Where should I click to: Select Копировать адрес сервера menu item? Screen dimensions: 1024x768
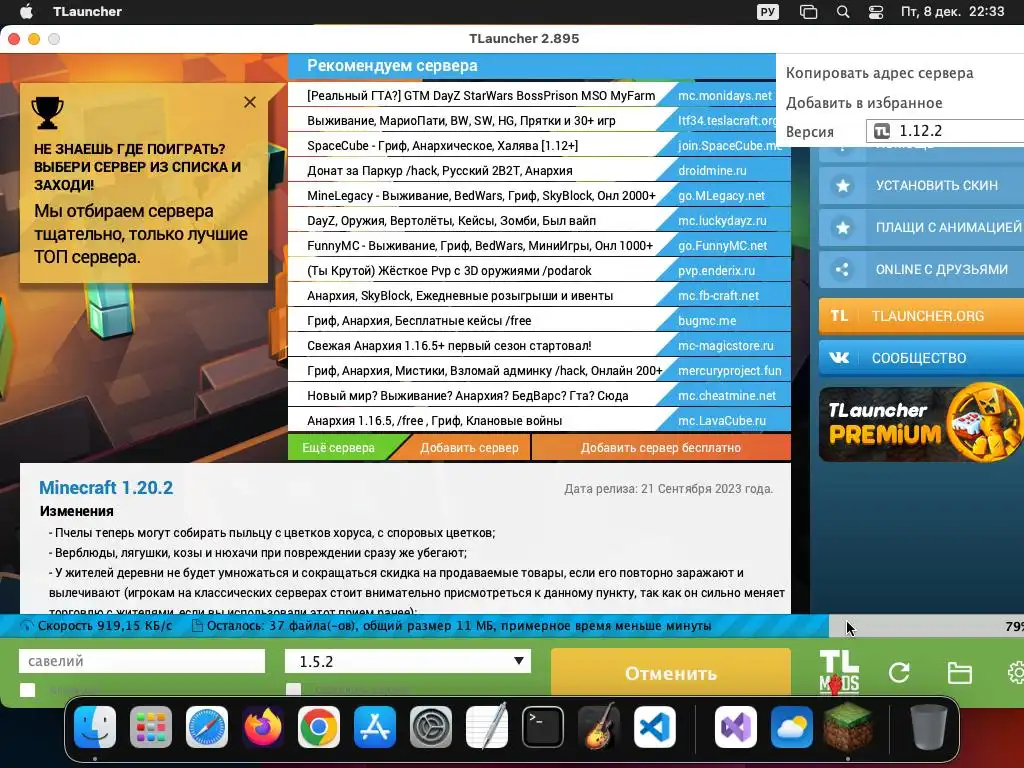coord(879,73)
